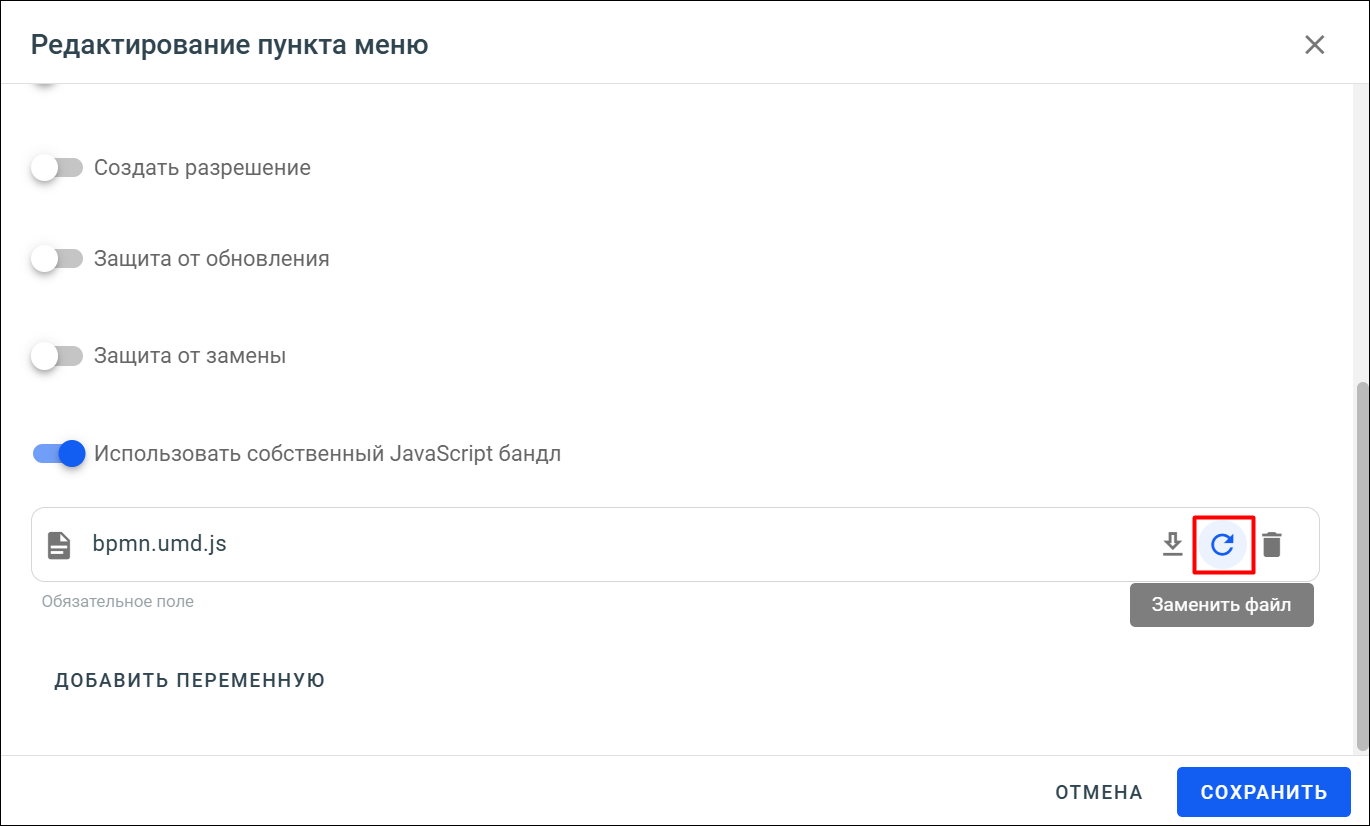This screenshot has height=826, width=1370.
Task: Click the Редактирование пункта меню title
Action: pyautogui.click(x=230, y=45)
